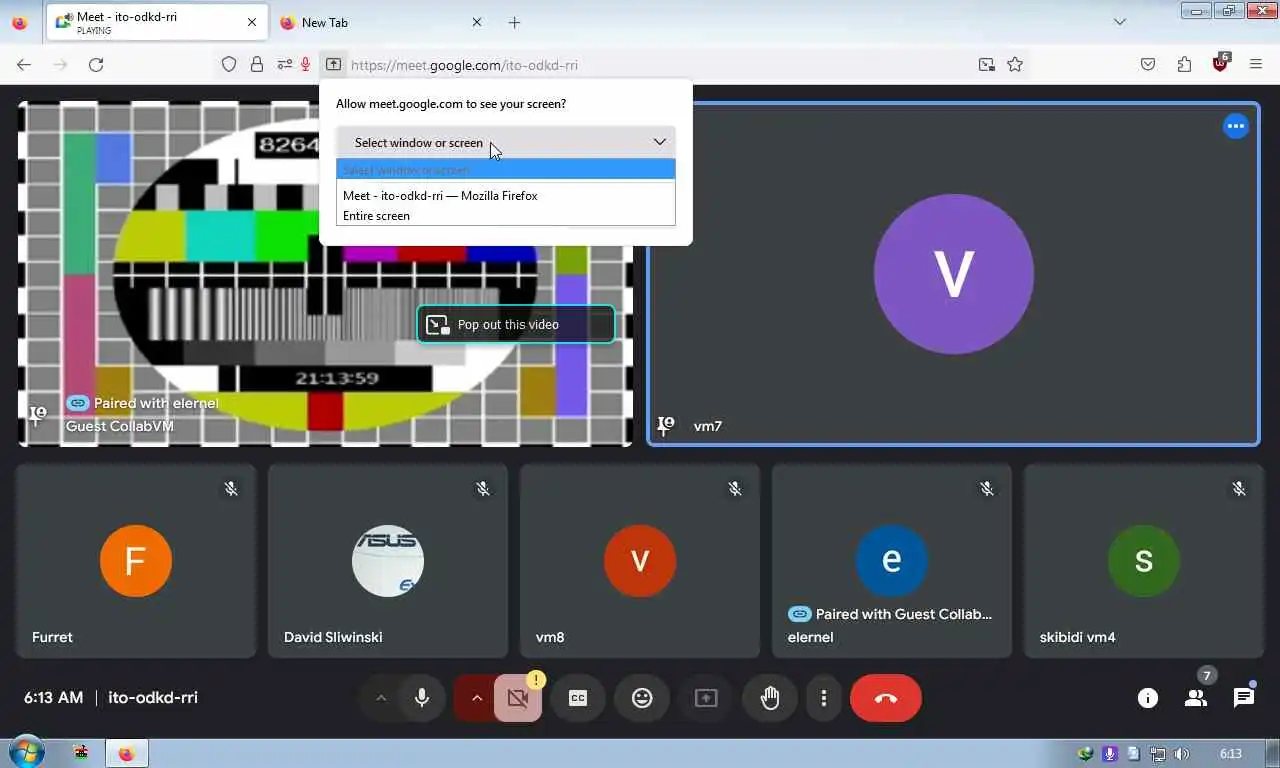The width and height of the screenshot is (1280, 768).
Task: Click the muted mic icon on skibidi vm4 tile
Action: click(1239, 489)
